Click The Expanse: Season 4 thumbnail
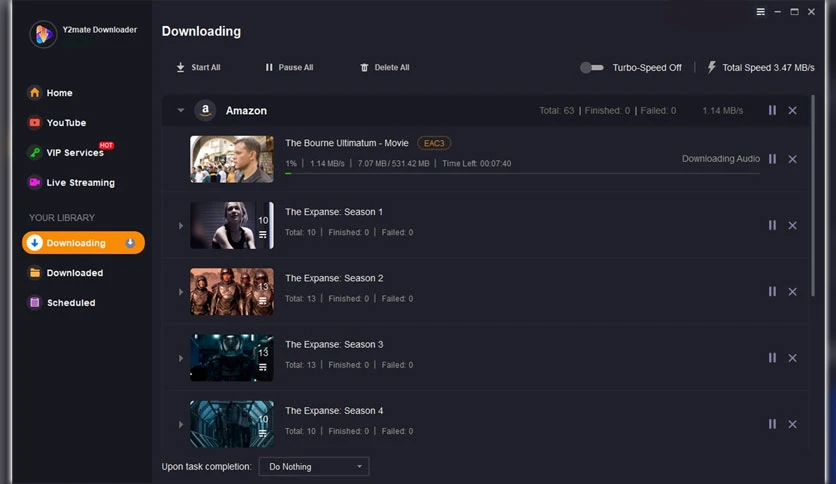This screenshot has height=484, width=836. coord(232,424)
